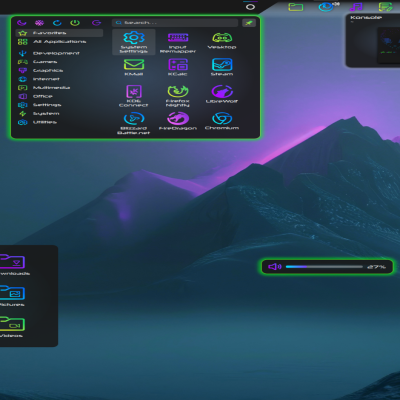The width and height of the screenshot is (400, 400).
Task: Open the Office category
Action: pyautogui.click(x=59, y=96)
